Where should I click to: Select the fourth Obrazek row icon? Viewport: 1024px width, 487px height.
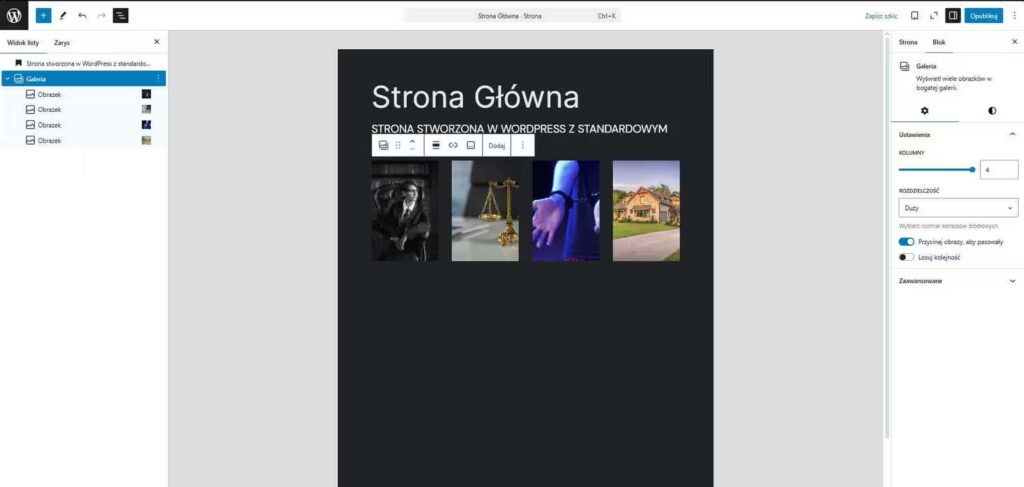[x=30, y=140]
